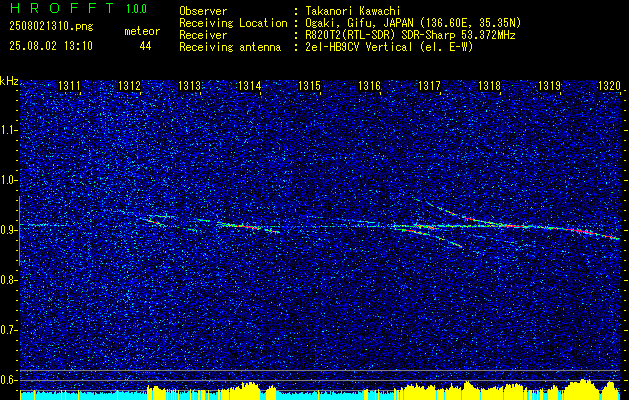The height and width of the screenshot is (400, 629).
Task: Click the Receiving antenna label
Action: [230, 47]
